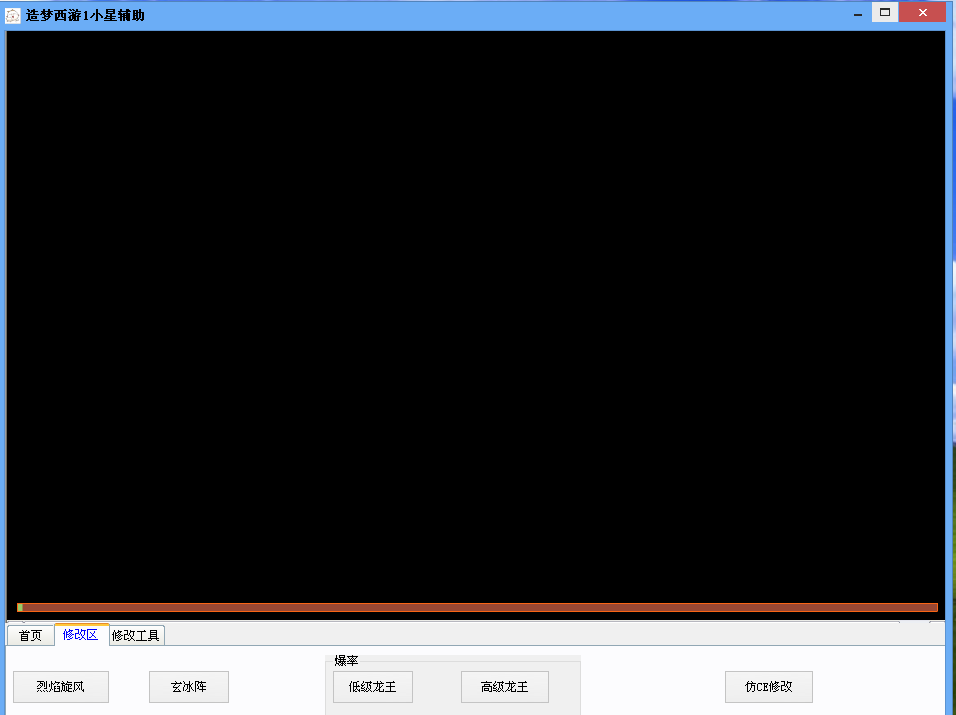Image resolution: width=956 pixels, height=715 pixels.
Task: Click the app icon in title bar
Action: (x=13, y=15)
